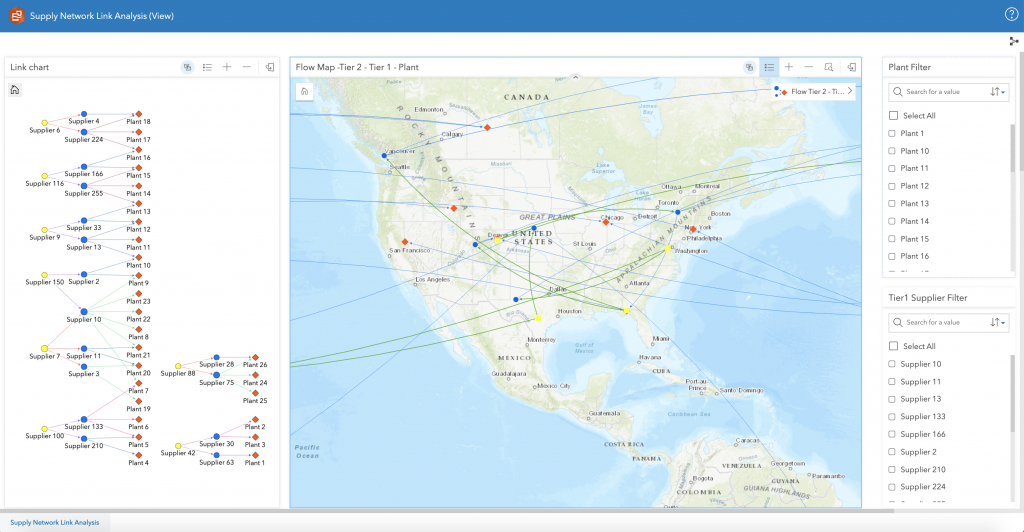This screenshot has width=1024, height=532.
Task: Zoom out on the Flow Map
Action: pos(808,67)
